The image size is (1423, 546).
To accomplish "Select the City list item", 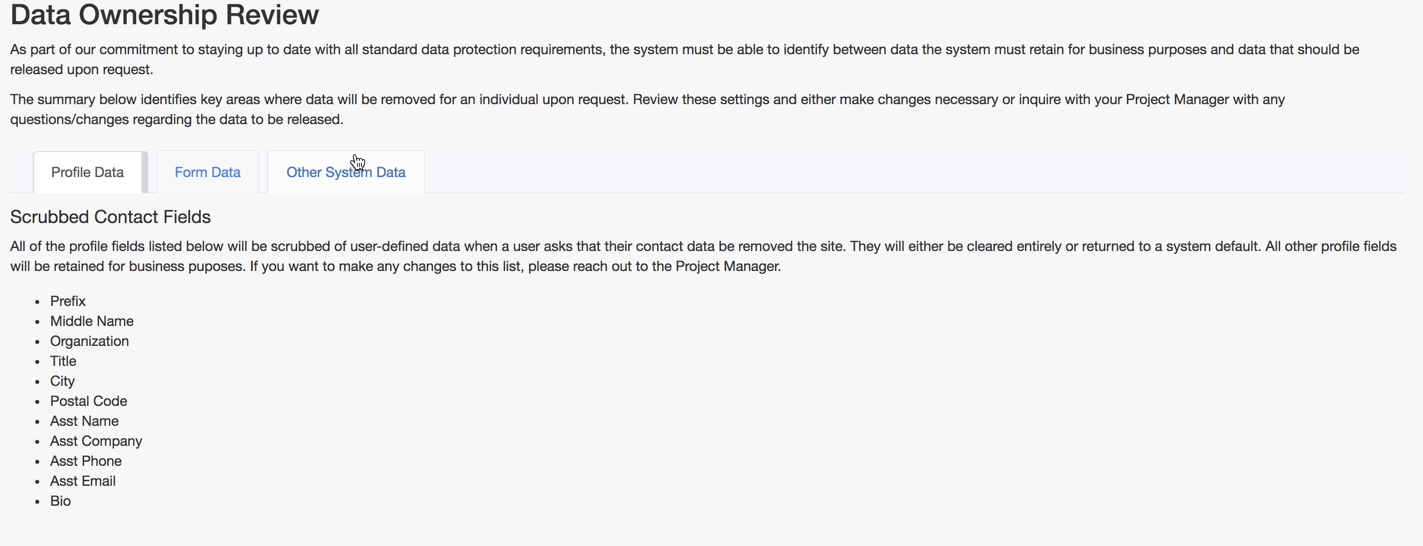I will click(62, 381).
